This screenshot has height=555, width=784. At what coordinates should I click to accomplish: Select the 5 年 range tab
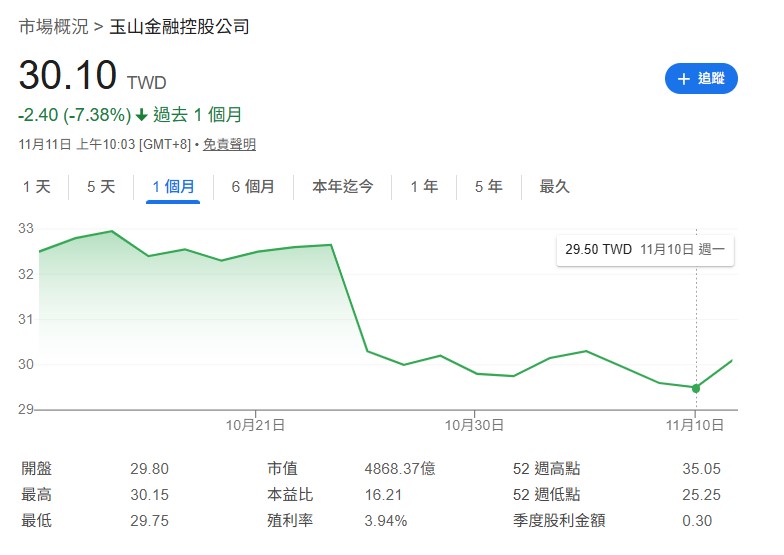pyautogui.click(x=488, y=186)
